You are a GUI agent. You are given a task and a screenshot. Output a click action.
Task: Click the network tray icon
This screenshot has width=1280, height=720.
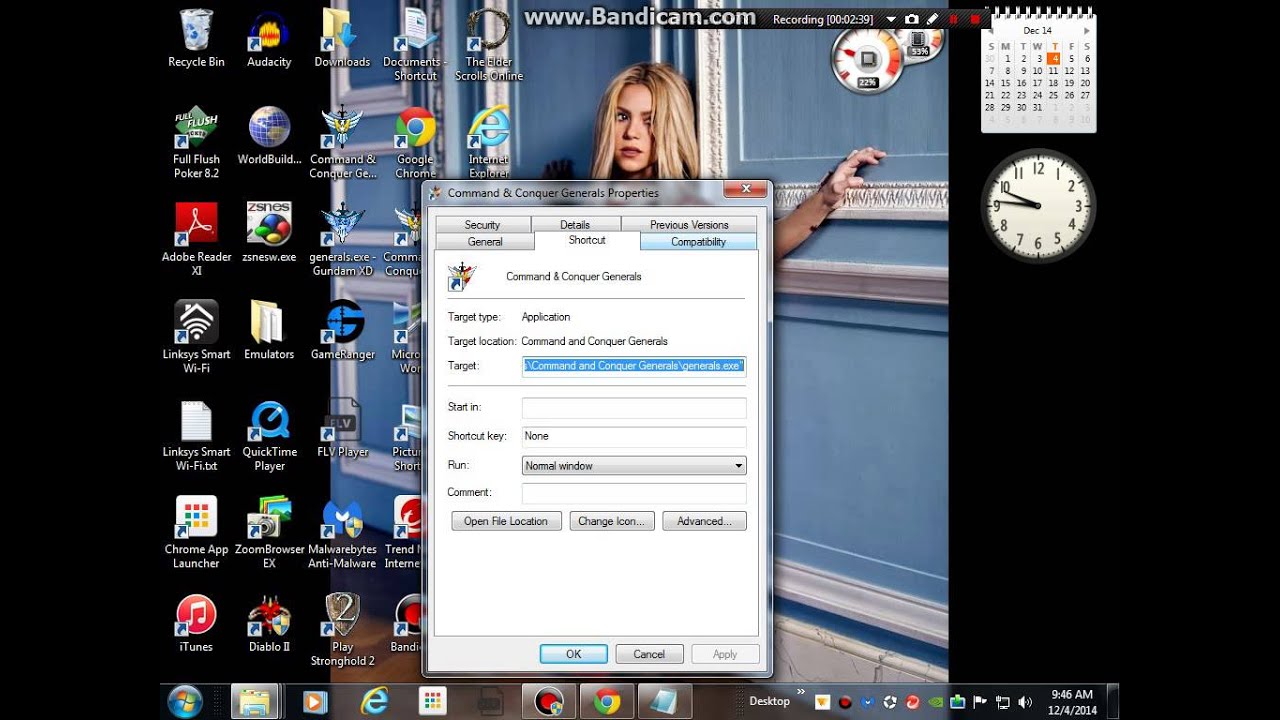(x=1001, y=702)
